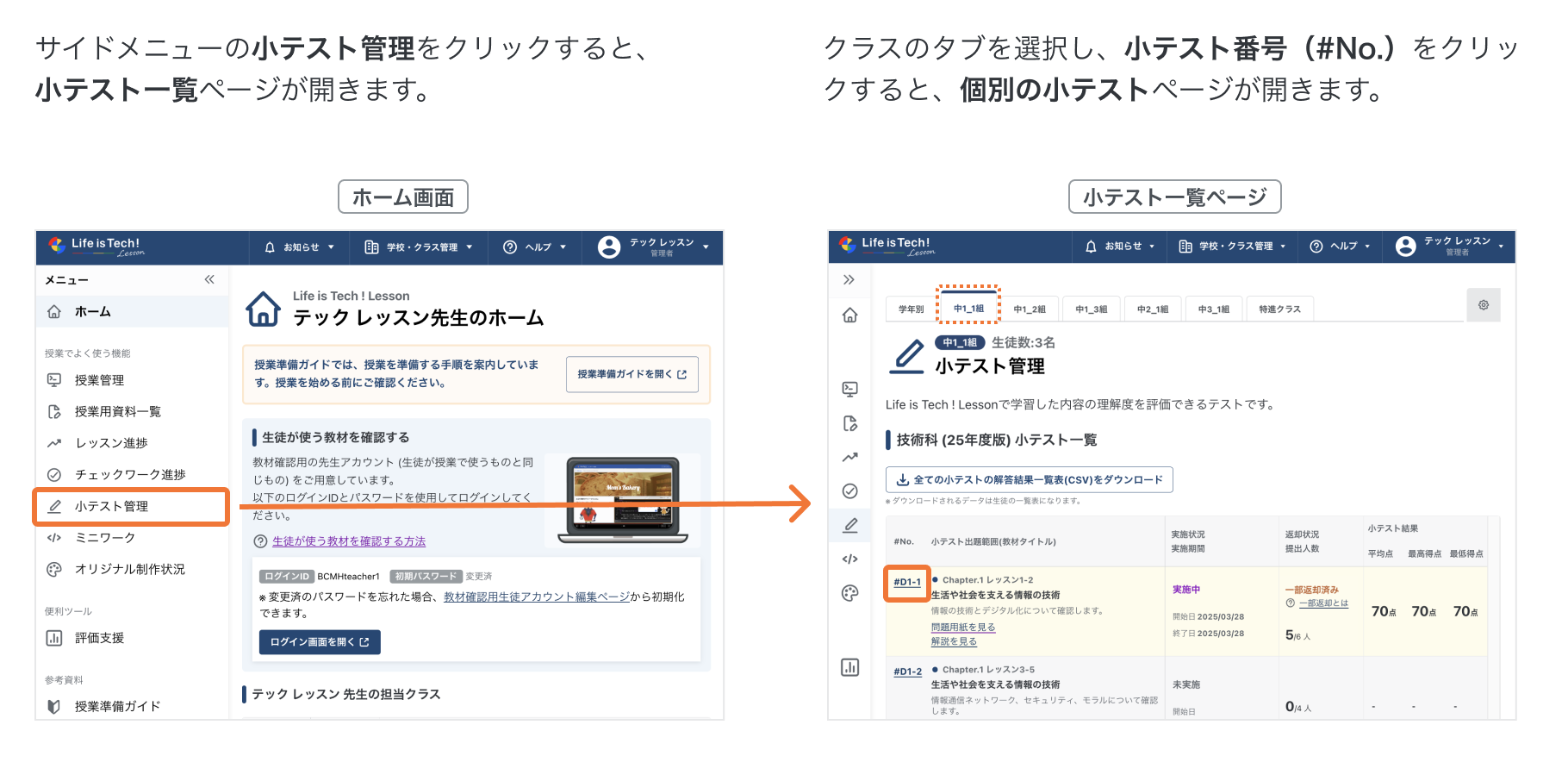Click the bar chart icon in the collapsed sidebar

pyautogui.click(x=850, y=667)
